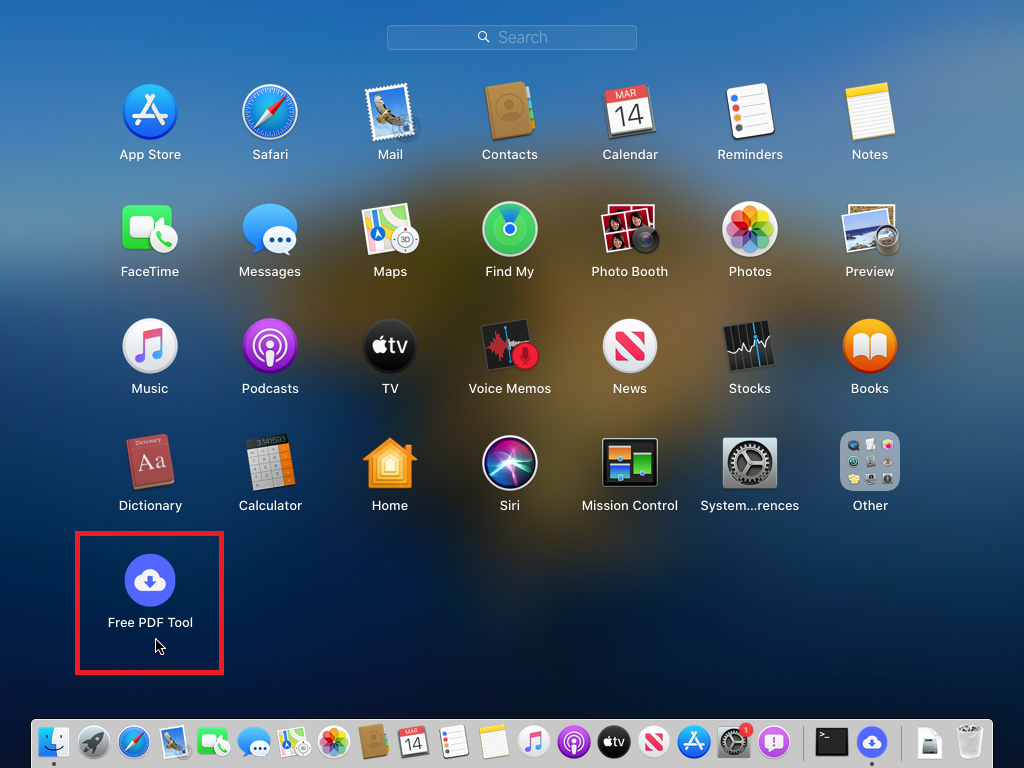
Task: Launch Podcasts from the Launchpad grid
Action: (270, 346)
